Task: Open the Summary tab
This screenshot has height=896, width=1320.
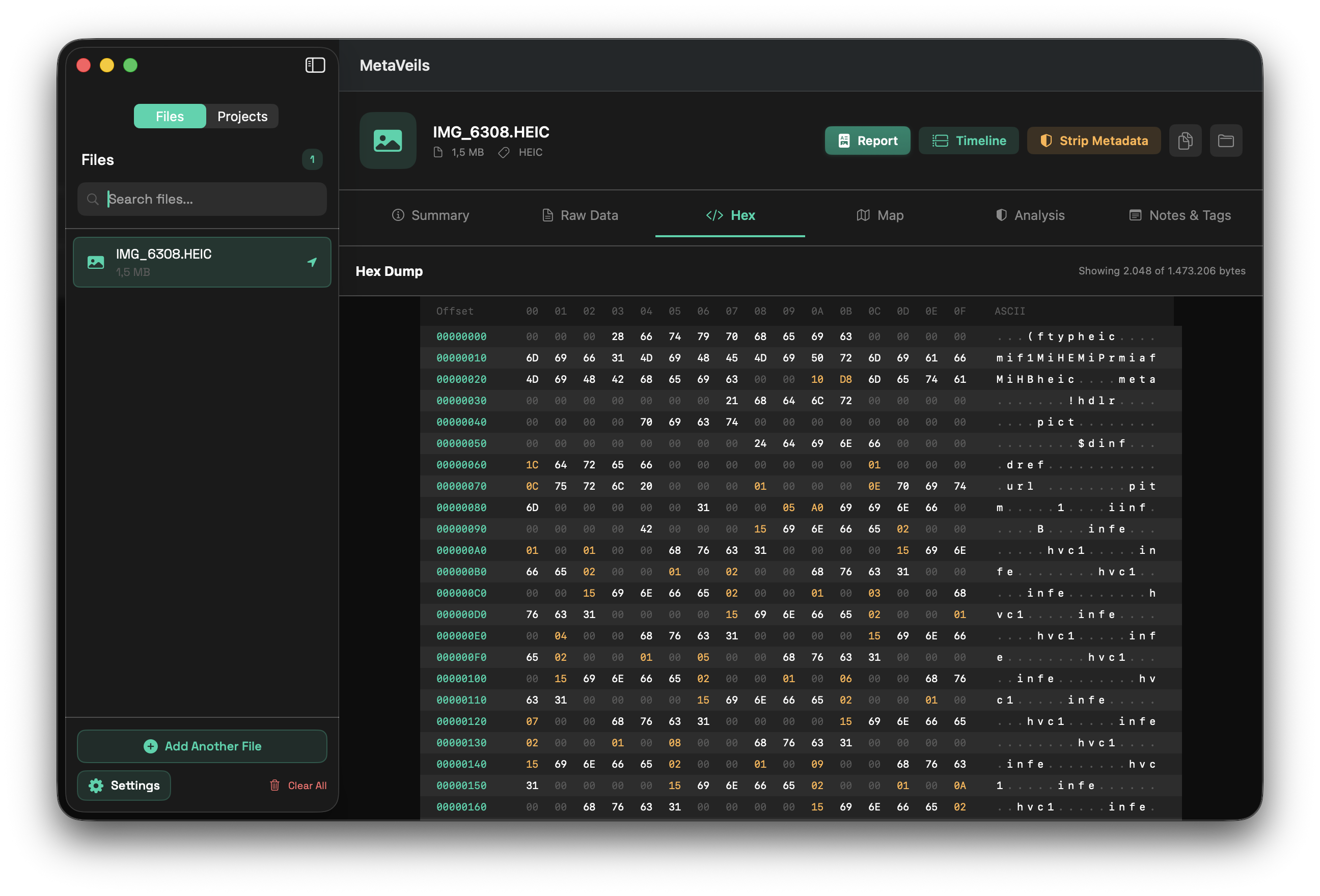Action: coord(430,215)
